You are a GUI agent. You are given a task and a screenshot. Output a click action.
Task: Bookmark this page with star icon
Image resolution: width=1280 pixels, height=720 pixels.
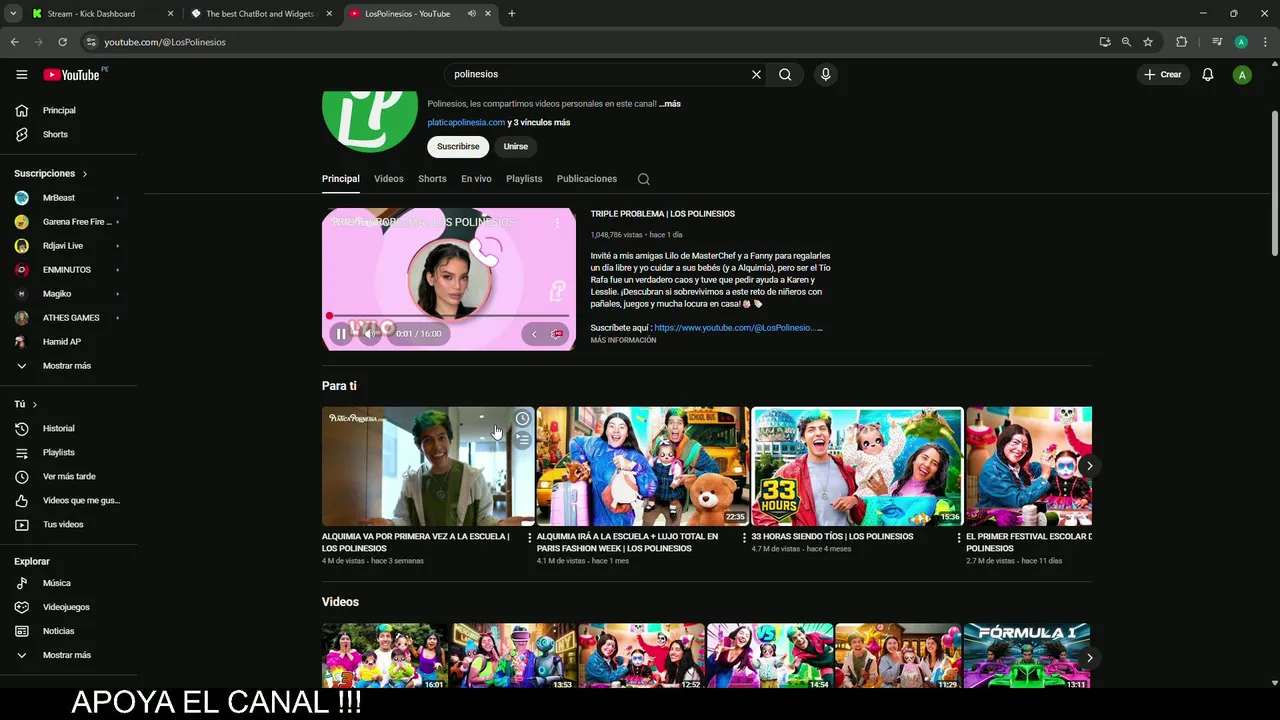[1148, 42]
